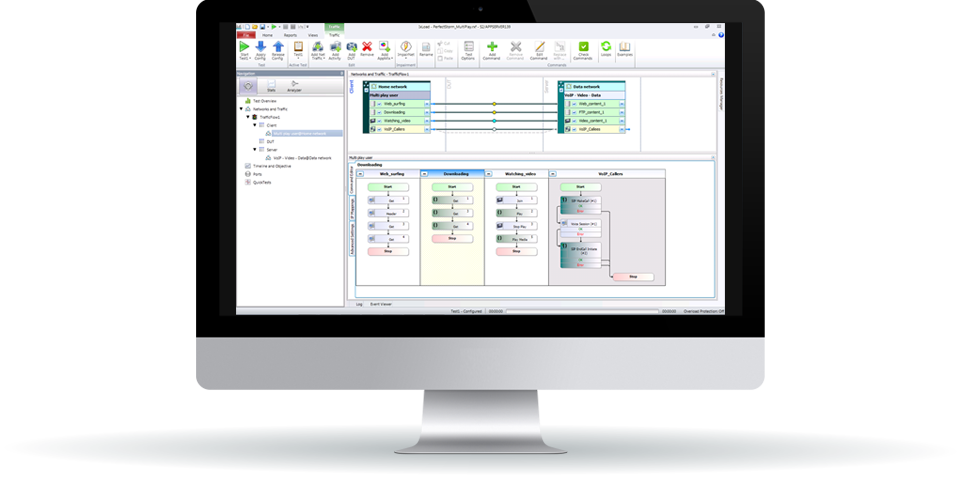
Task: Collapse the Networks and Traffic tree node
Action: tap(241, 108)
